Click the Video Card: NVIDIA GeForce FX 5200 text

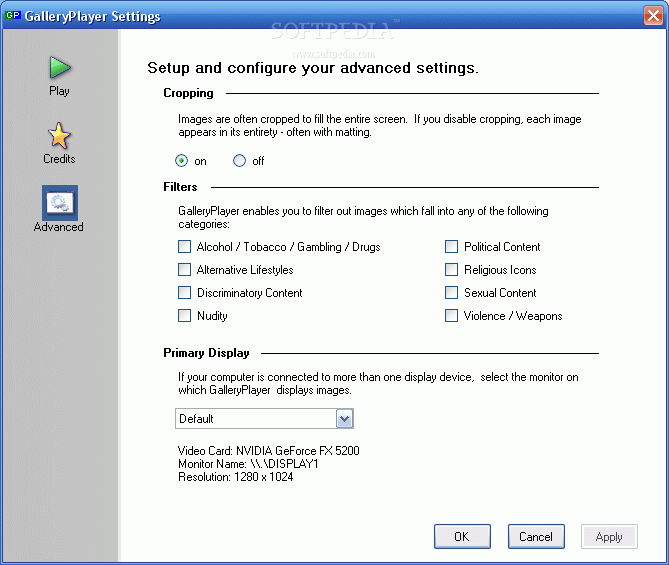[x=268, y=451]
